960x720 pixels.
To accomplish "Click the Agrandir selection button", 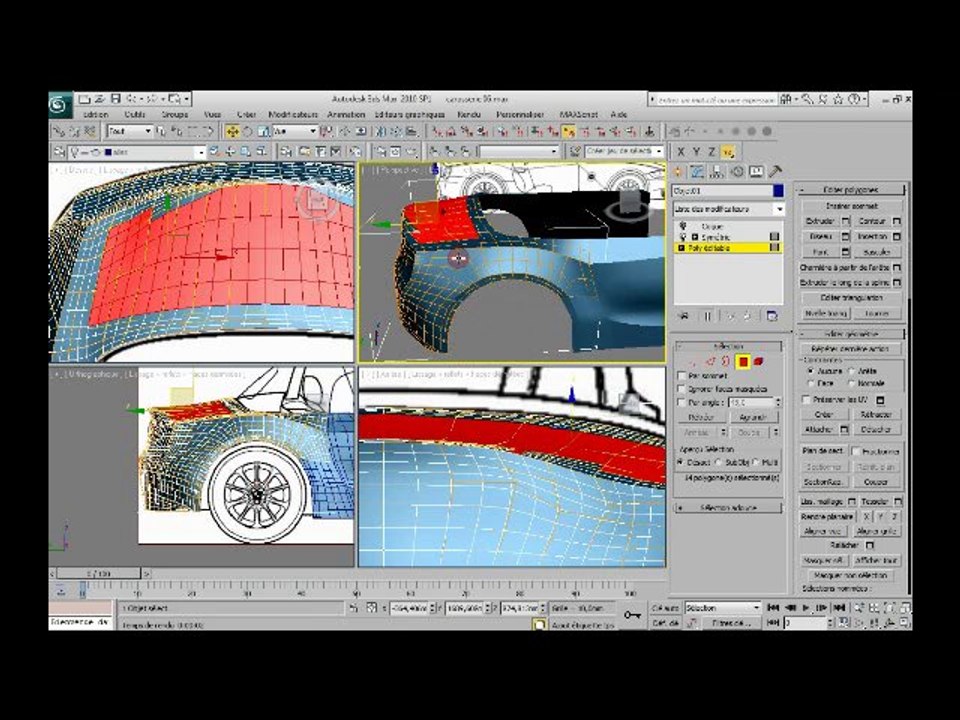I will (x=754, y=418).
